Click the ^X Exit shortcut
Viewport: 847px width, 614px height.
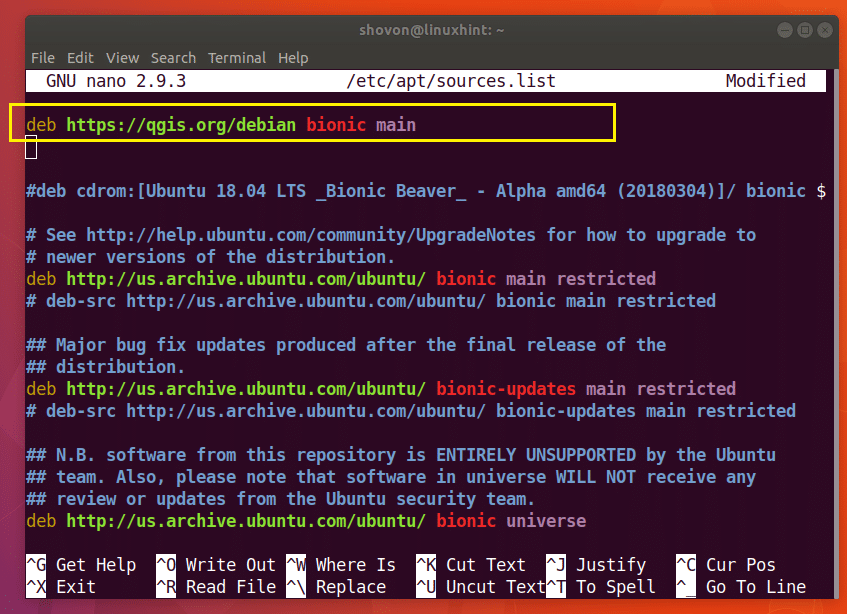pyautogui.click(x=61, y=587)
